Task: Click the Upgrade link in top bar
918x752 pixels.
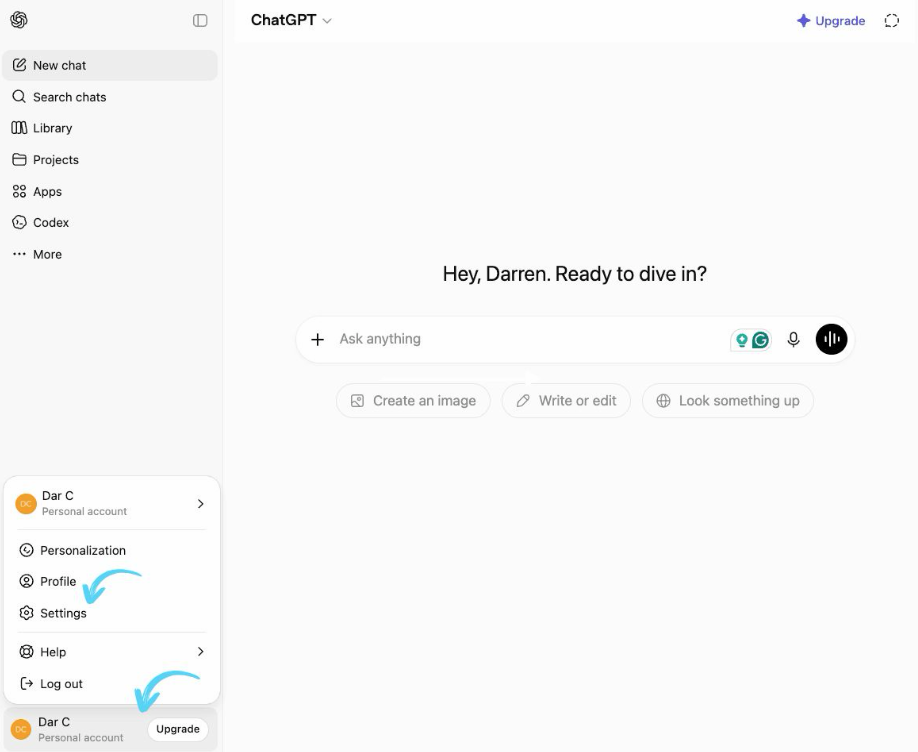Action: [x=831, y=20]
